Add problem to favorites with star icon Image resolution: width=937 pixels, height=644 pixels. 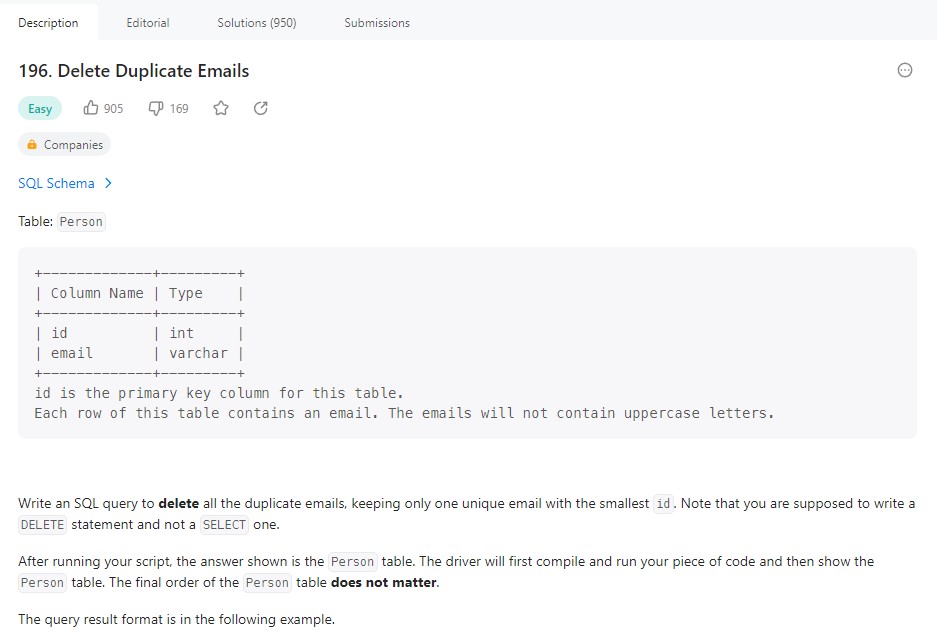pos(221,108)
